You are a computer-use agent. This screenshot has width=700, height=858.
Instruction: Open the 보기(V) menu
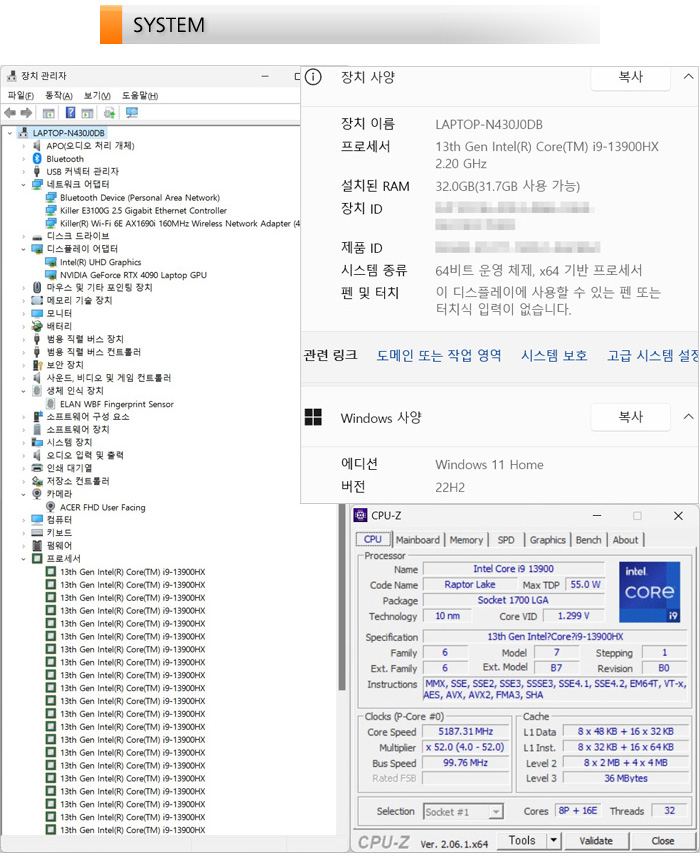click(97, 96)
